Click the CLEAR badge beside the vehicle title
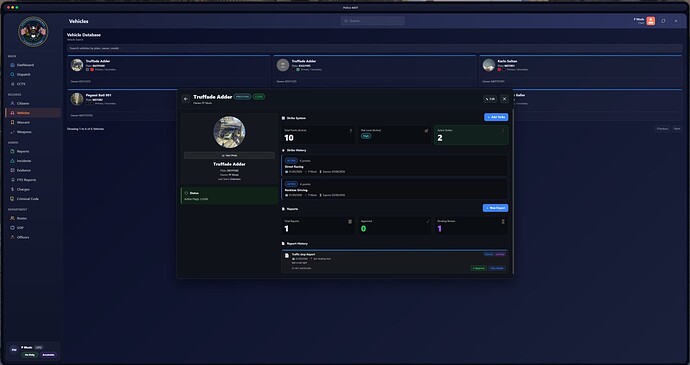Image resolution: width=690 pixels, height=365 pixels. 259,96
